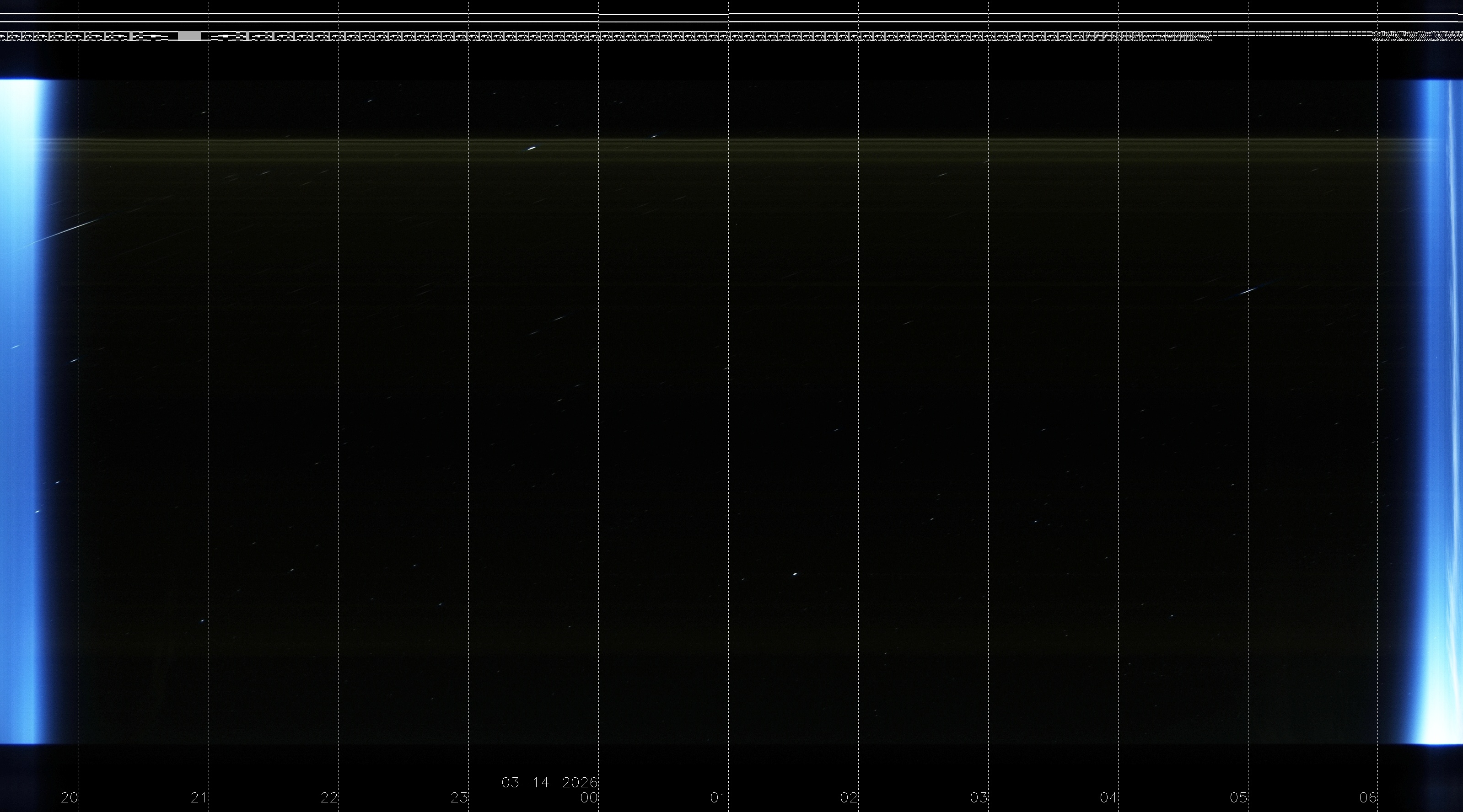Viewport: 1463px width, 812px height.
Task: Click the 20 hour label
Action: [x=69, y=797]
